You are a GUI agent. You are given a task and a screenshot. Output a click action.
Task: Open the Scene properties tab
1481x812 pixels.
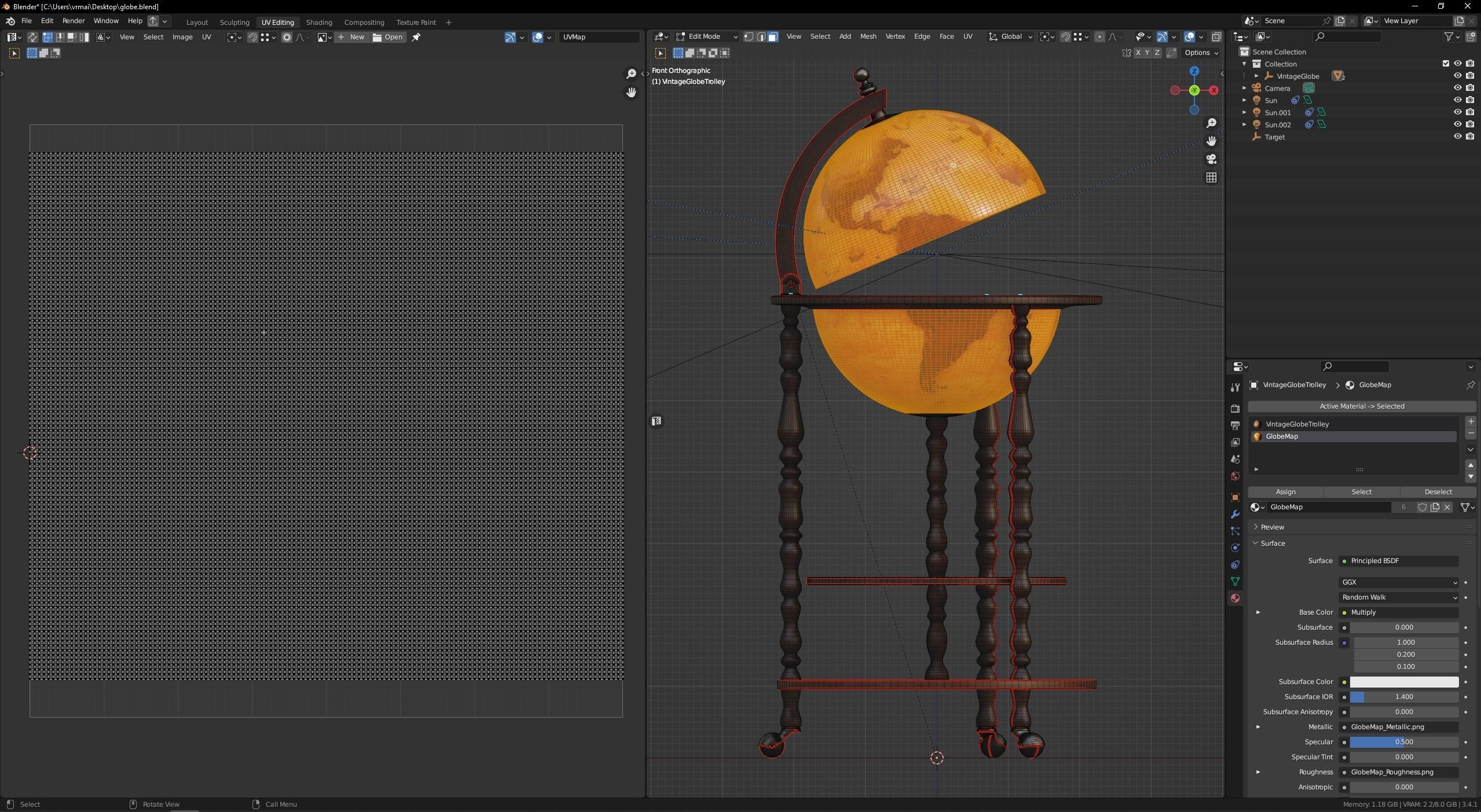[x=1235, y=459]
